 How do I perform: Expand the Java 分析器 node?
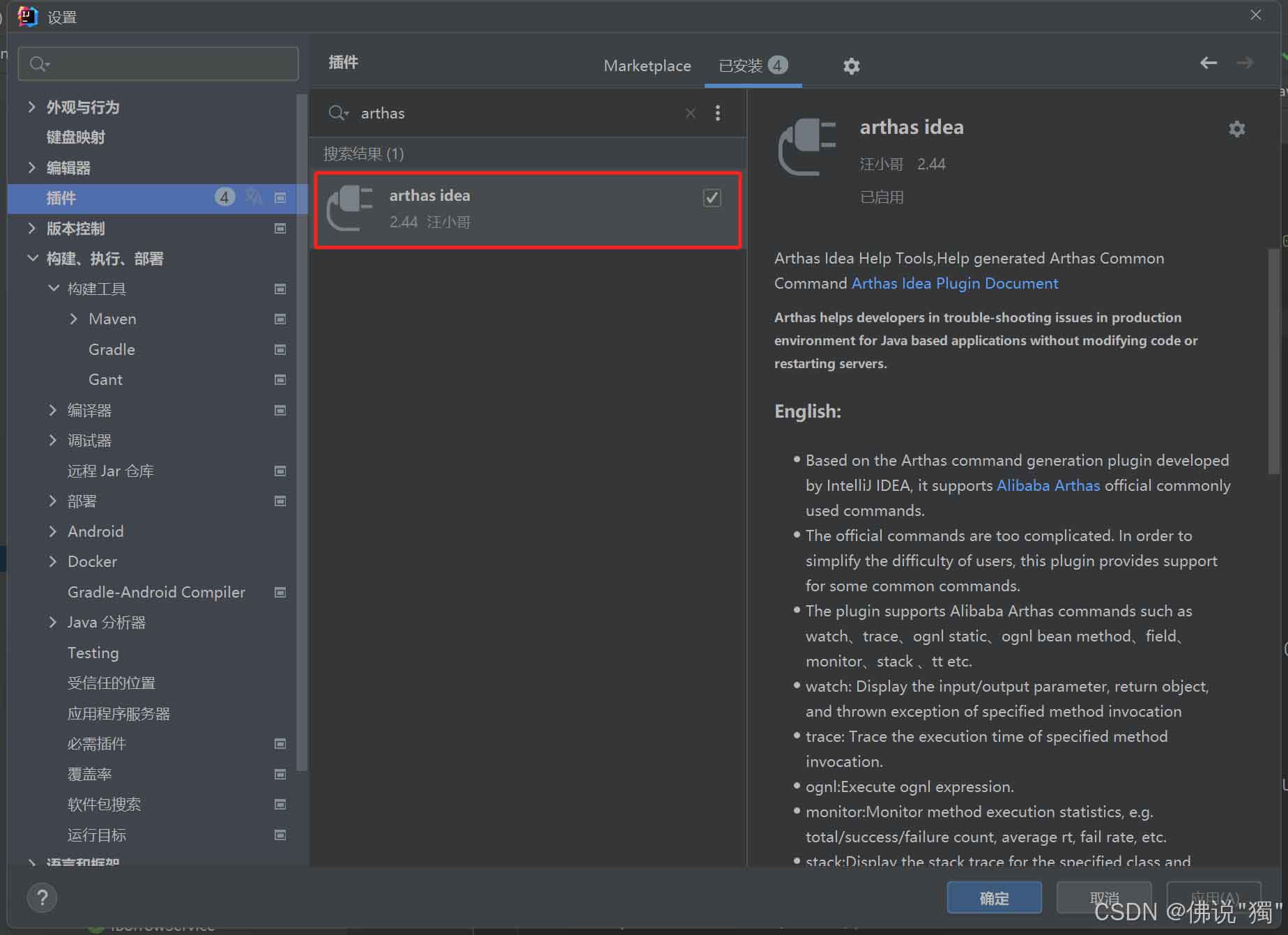[x=52, y=622]
